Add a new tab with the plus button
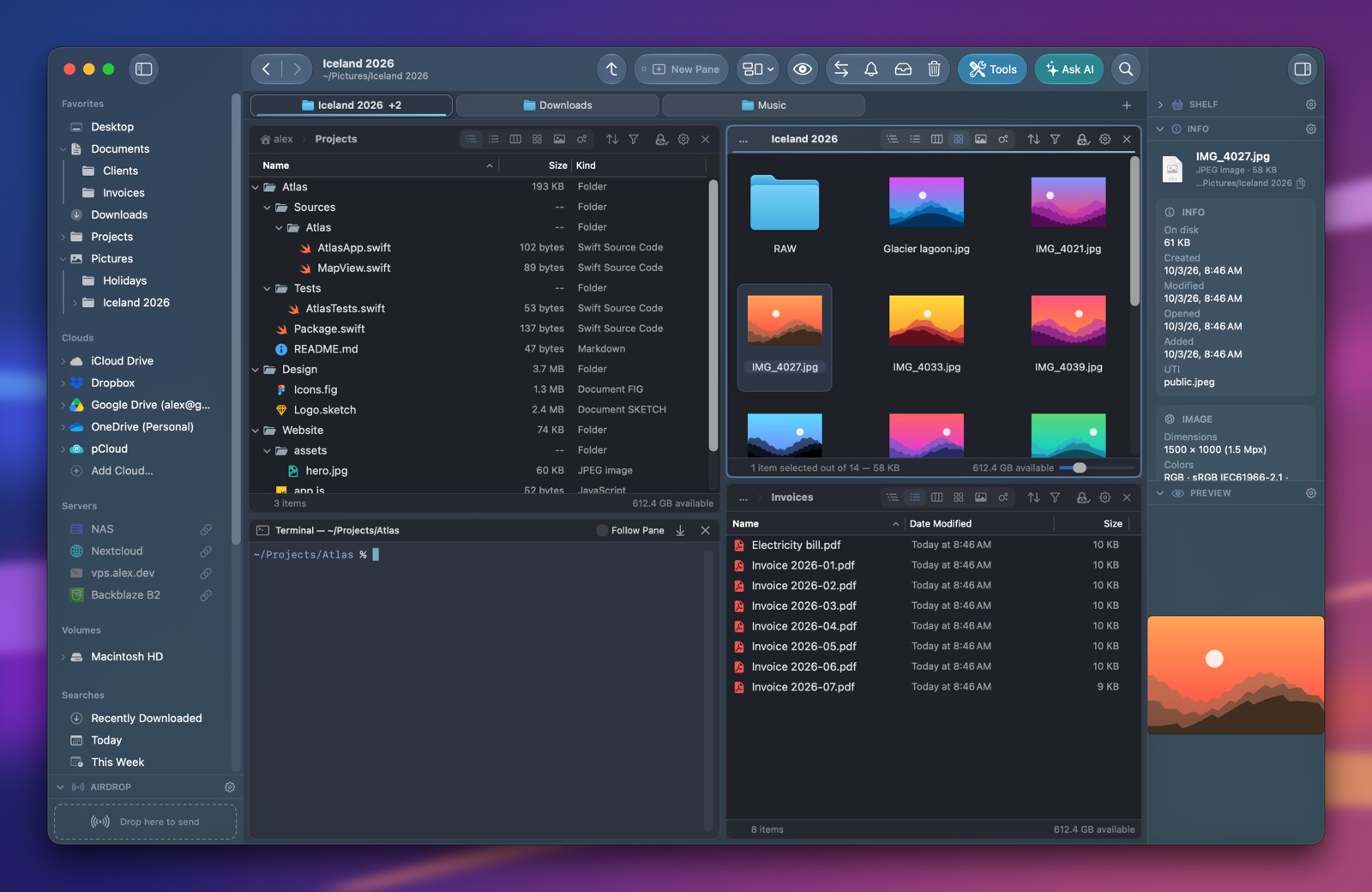 pyautogui.click(x=1127, y=105)
